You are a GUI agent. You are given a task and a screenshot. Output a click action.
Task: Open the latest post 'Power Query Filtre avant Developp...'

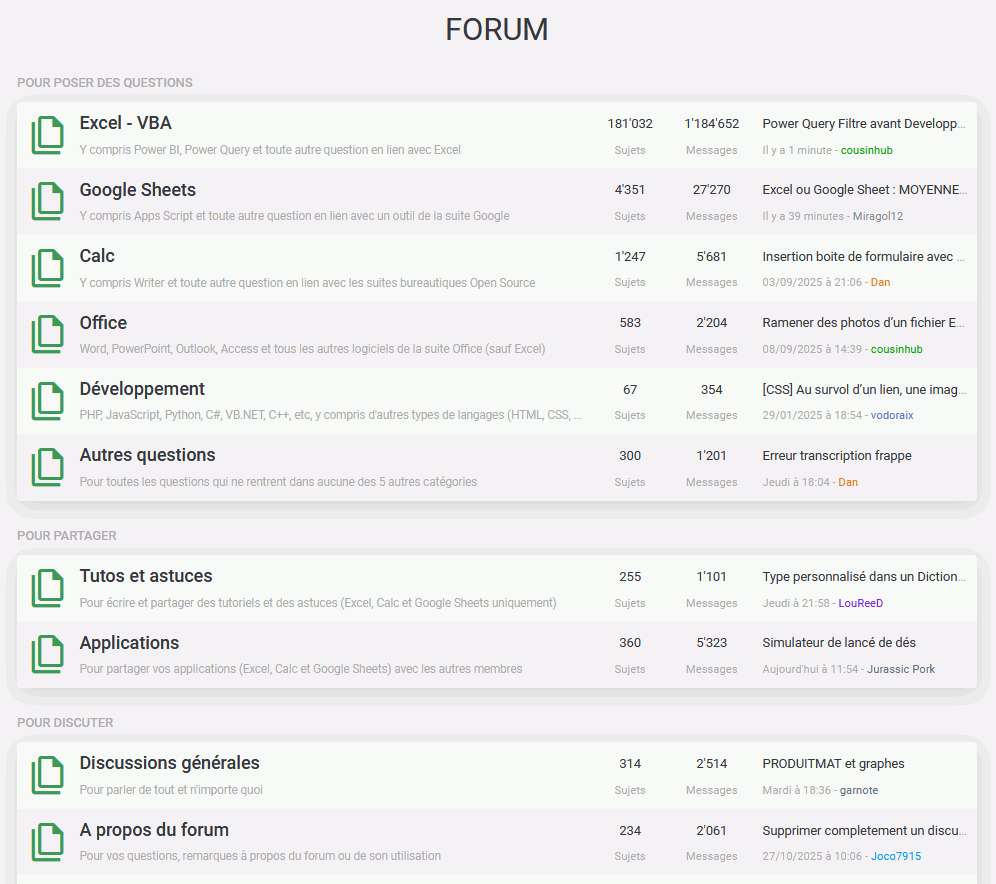click(x=864, y=124)
